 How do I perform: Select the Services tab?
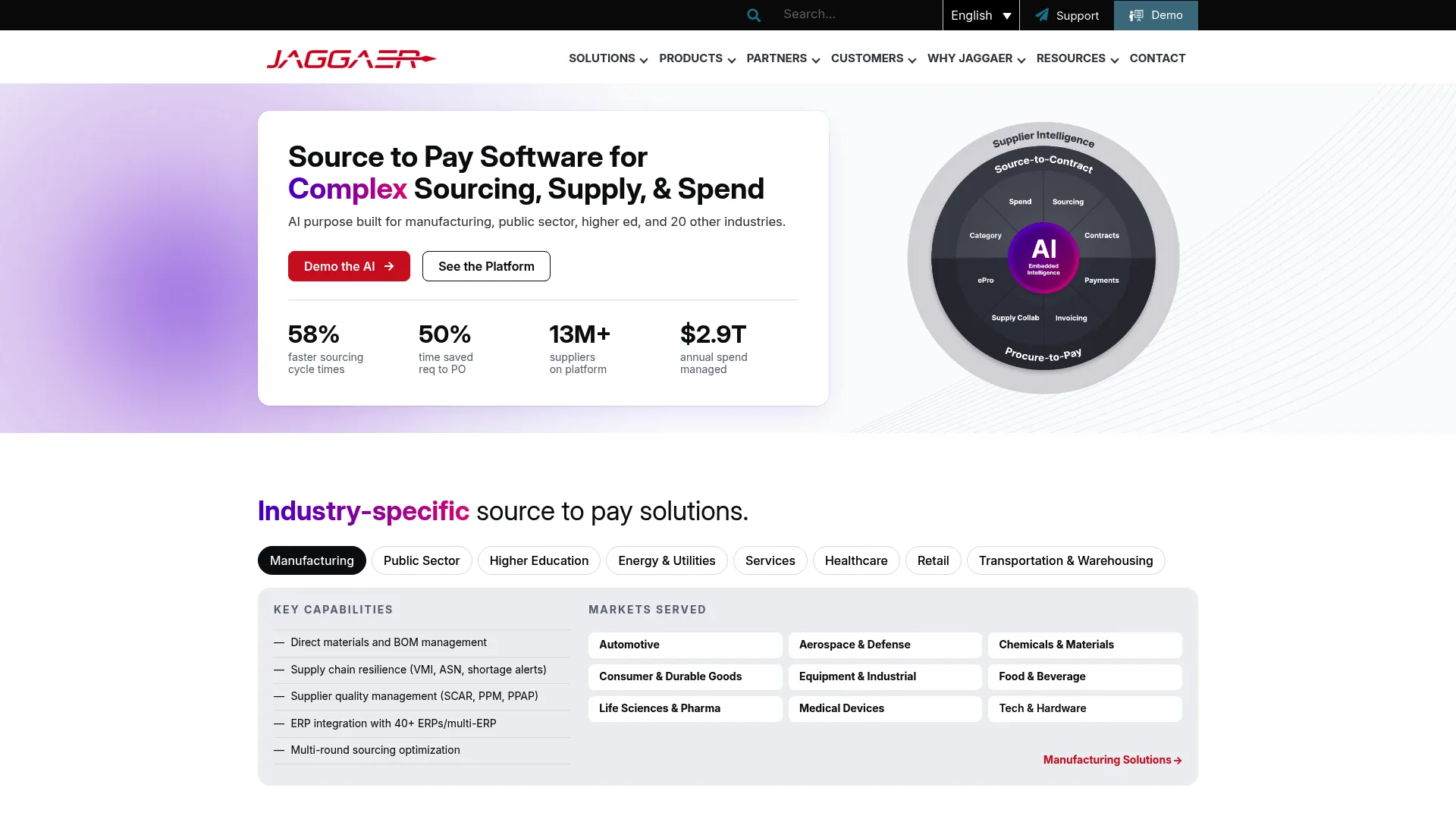click(x=770, y=560)
